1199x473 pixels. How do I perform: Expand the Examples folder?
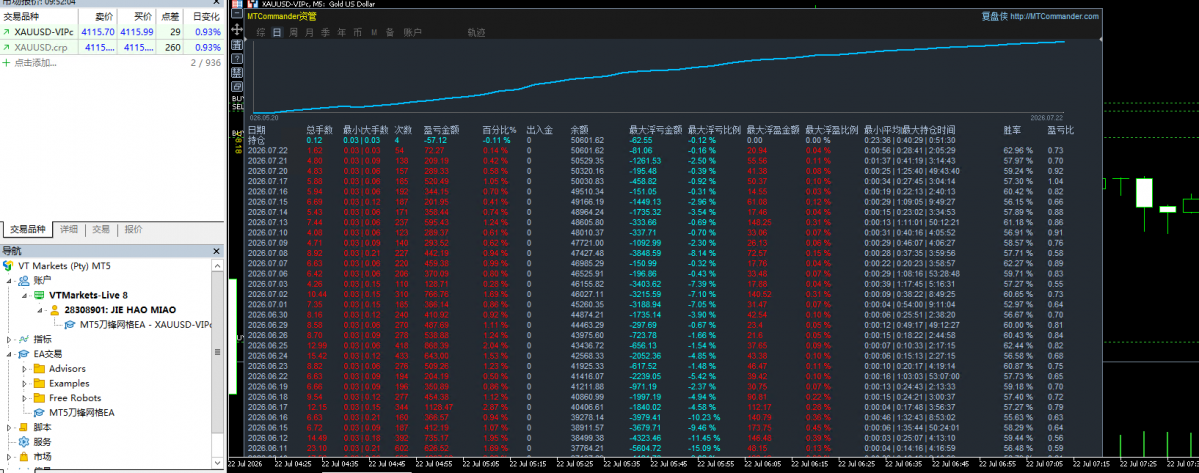24,384
